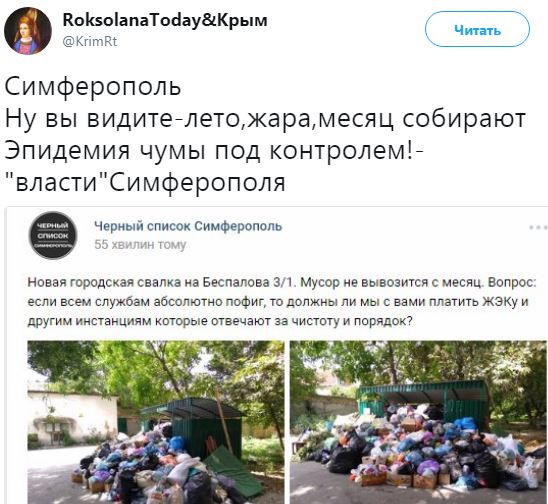This screenshot has height=504, width=548.
Task: Click the 55 хвилин тому timestamp
Action: pyautogui.click(x=140, y=245)
